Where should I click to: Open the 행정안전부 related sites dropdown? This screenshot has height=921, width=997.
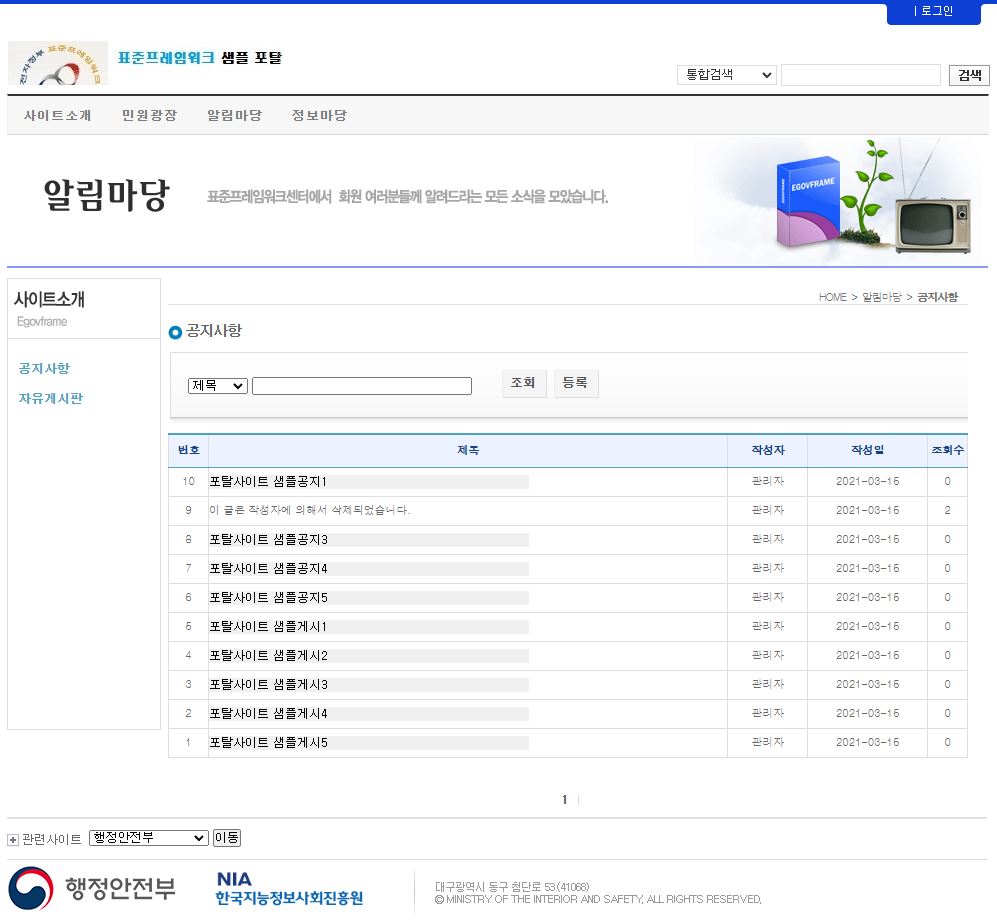click(x=148, y=838)
